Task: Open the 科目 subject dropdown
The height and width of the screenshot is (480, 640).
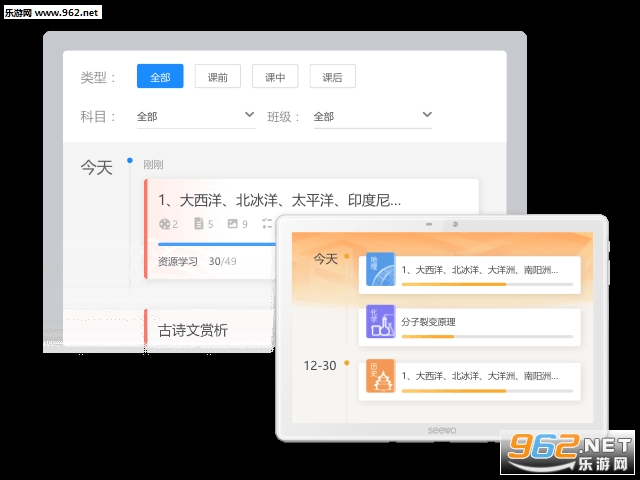Action: click(x=196, y=117)
